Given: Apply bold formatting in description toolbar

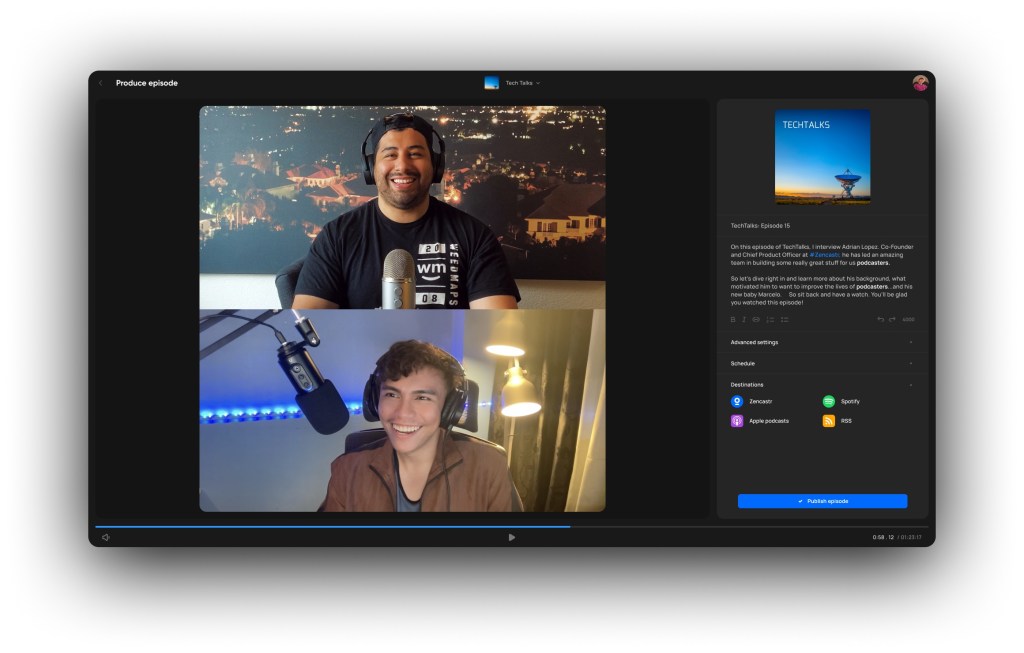Looking at the screenshot, I should [733, 320].
